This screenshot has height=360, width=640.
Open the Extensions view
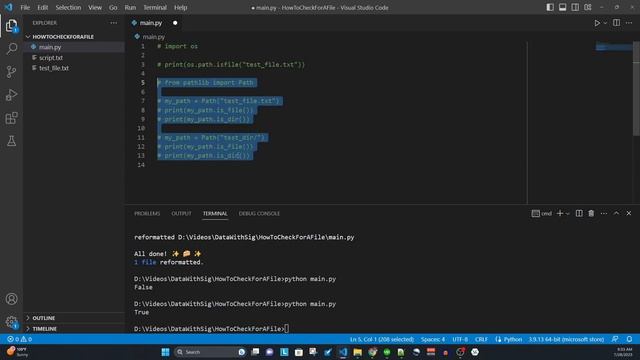click(x=11, y=118)
